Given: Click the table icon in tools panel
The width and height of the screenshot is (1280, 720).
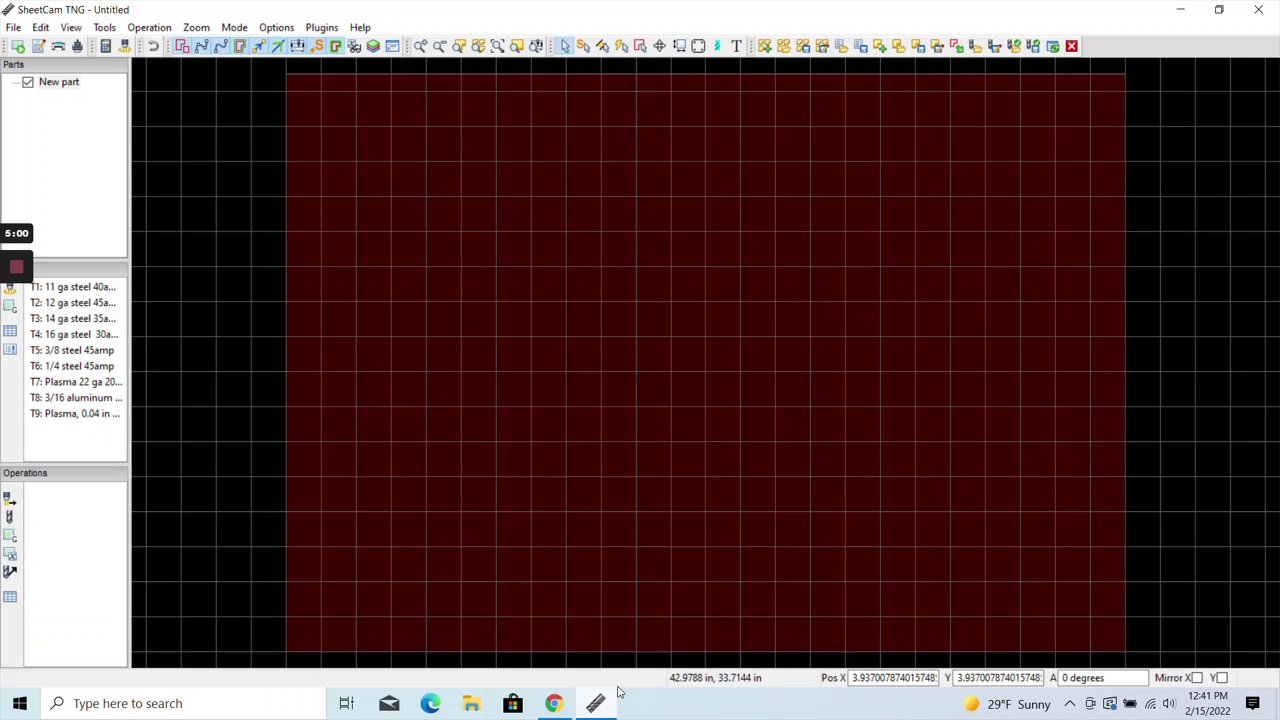Looking at the screenshot, I should click(x=10, y=331).
